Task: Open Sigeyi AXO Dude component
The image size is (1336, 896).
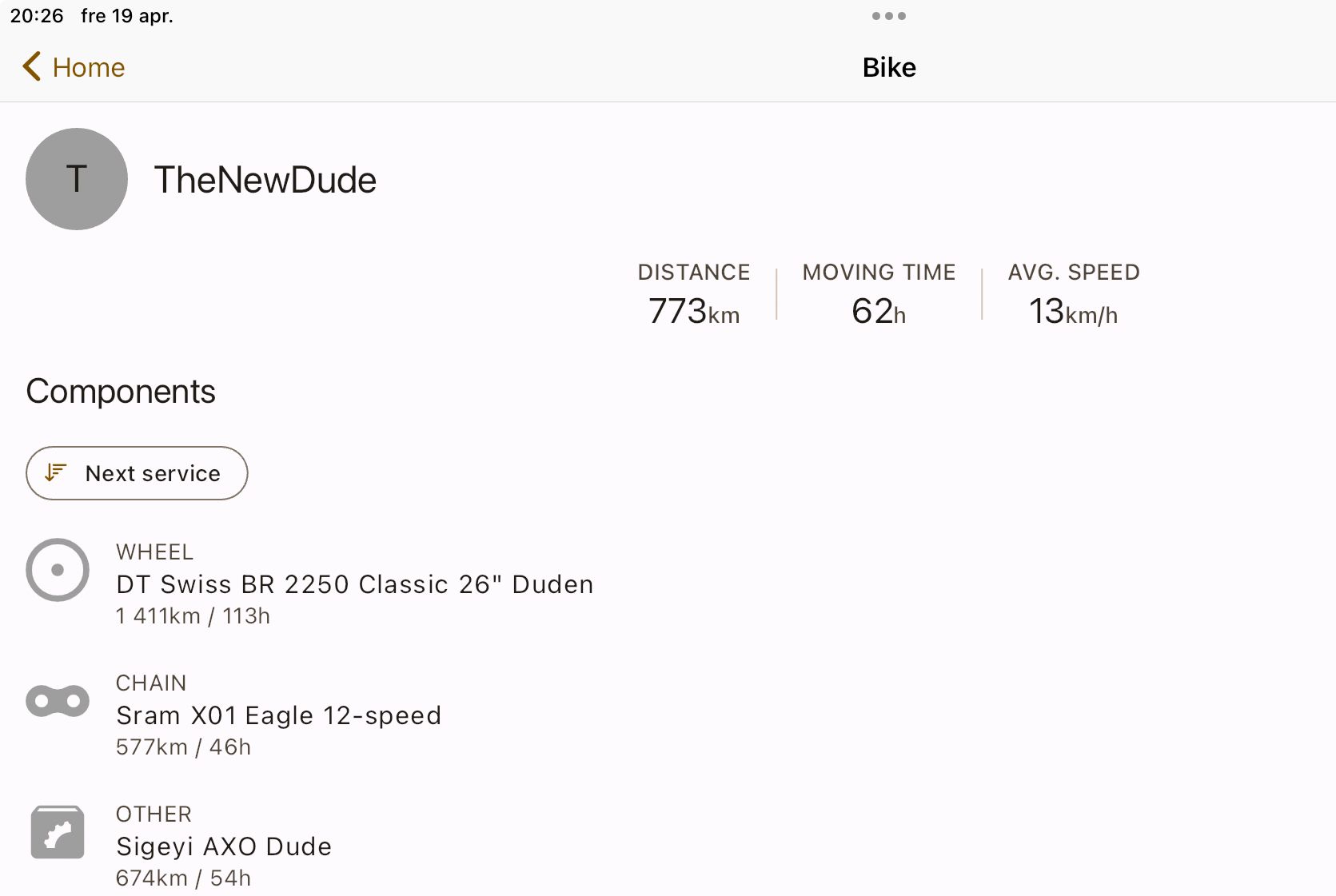Action: pyautogui.click(x=224, y=846)
